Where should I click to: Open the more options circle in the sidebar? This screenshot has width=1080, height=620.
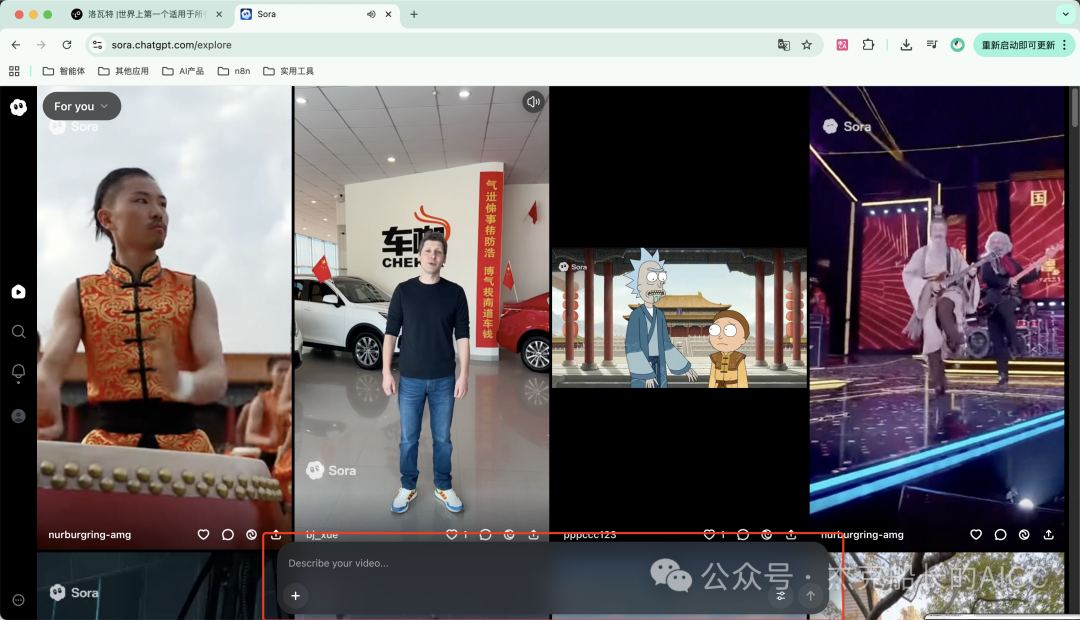pos(19,600)
